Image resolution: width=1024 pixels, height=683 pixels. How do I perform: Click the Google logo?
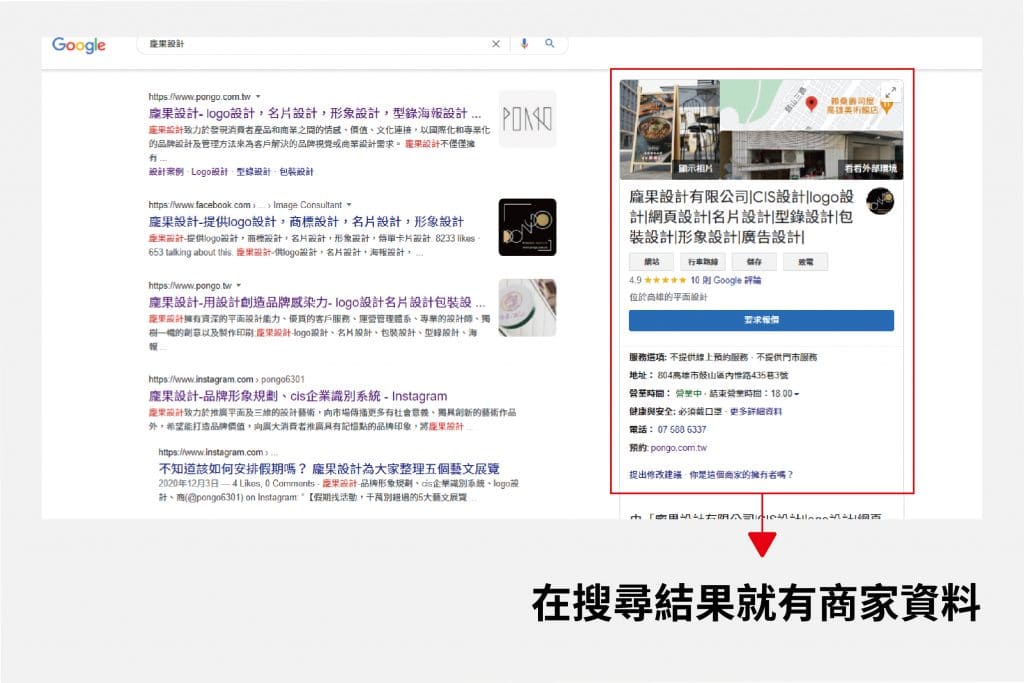pyautogui.click(x=78, y=45)
